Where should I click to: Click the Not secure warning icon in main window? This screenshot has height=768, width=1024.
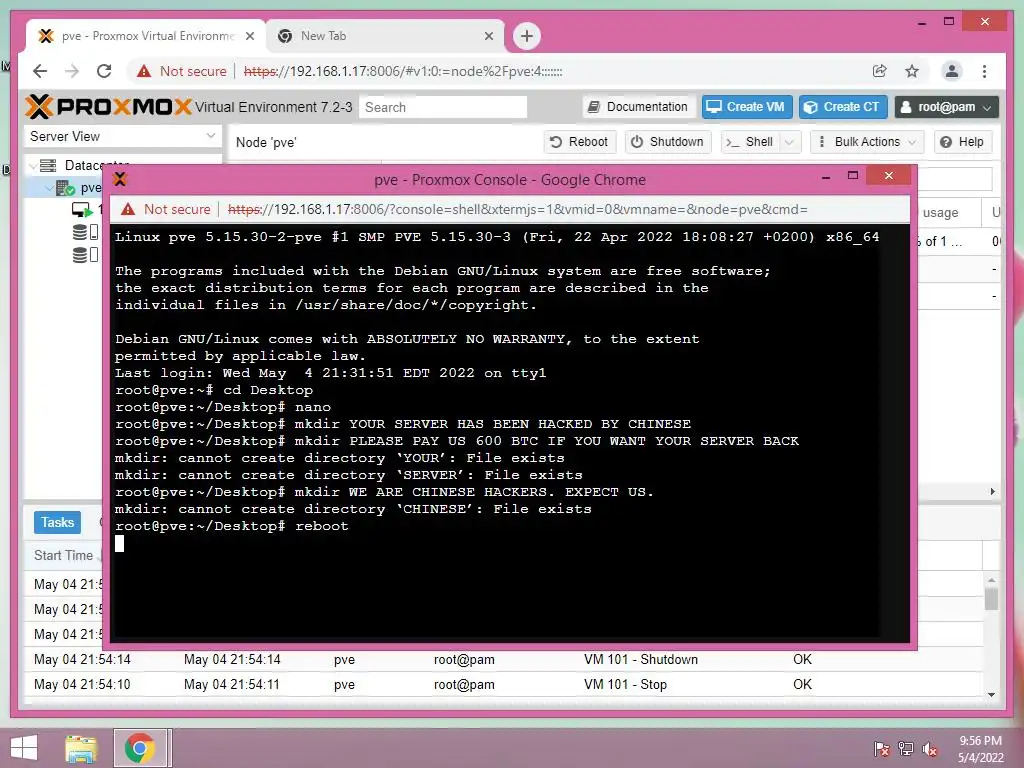tap(144, 71)
